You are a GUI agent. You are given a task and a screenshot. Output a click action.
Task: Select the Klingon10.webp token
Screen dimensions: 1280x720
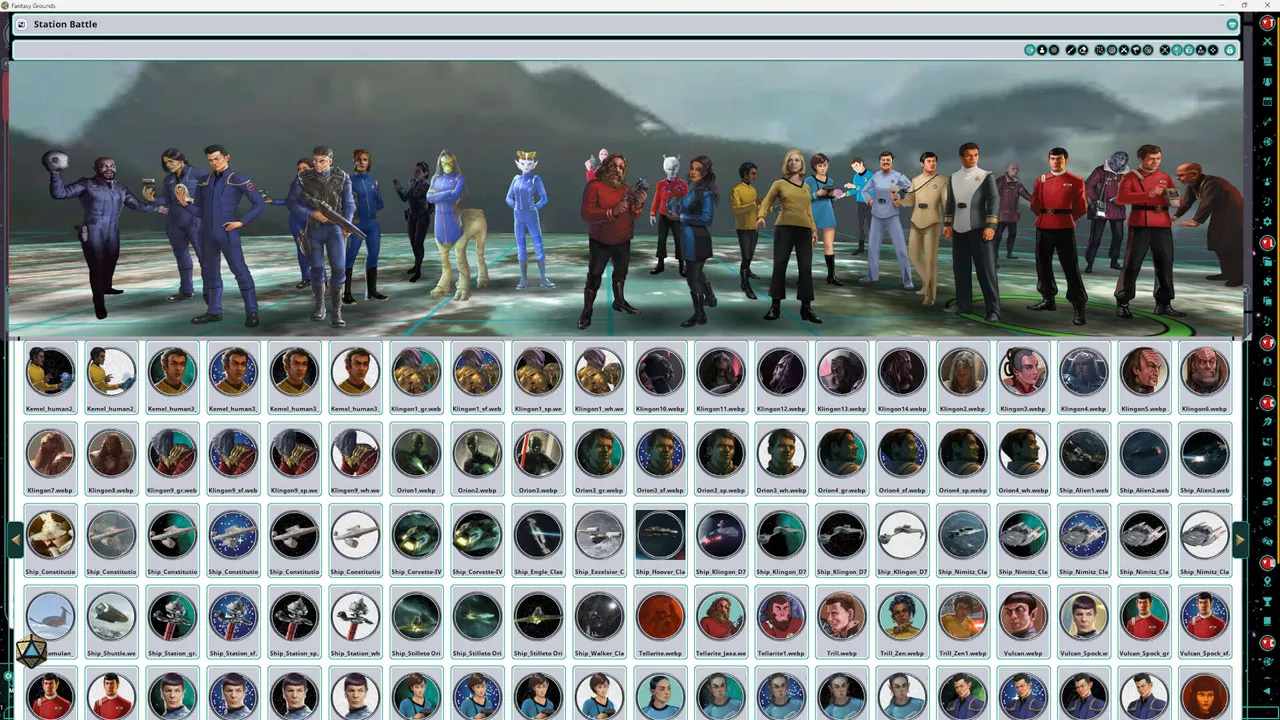point(660,378)
